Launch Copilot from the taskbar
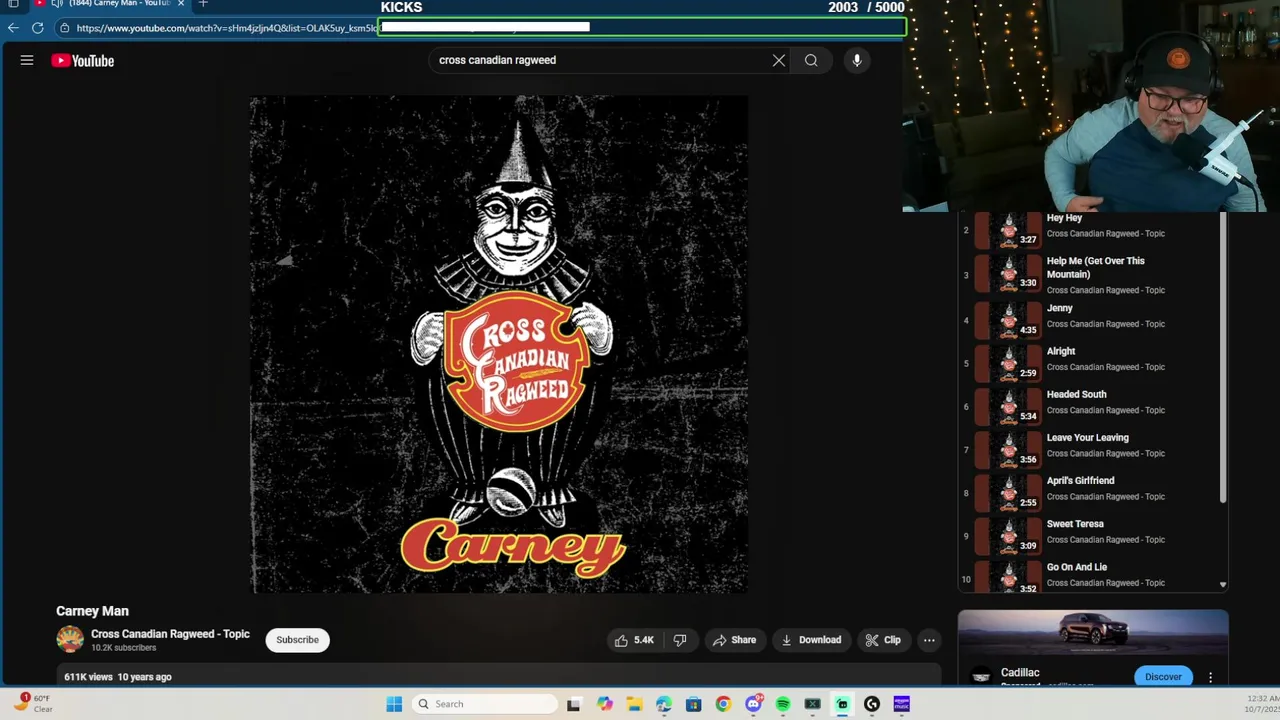Viewport: 1280px width, 720px height. point(605,704)
